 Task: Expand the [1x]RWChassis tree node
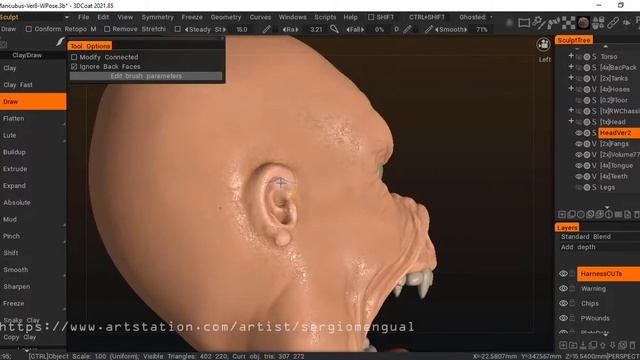coord(571,110)
